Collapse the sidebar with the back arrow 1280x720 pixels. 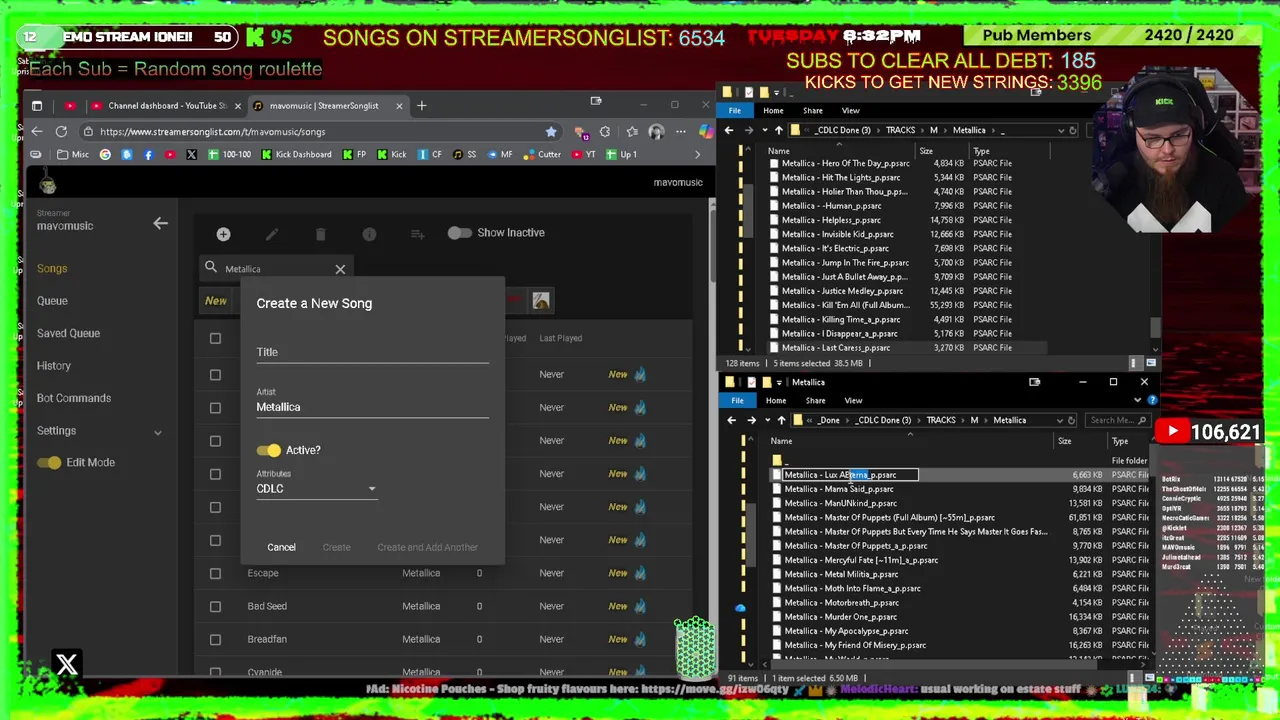[x=160, y=223]
